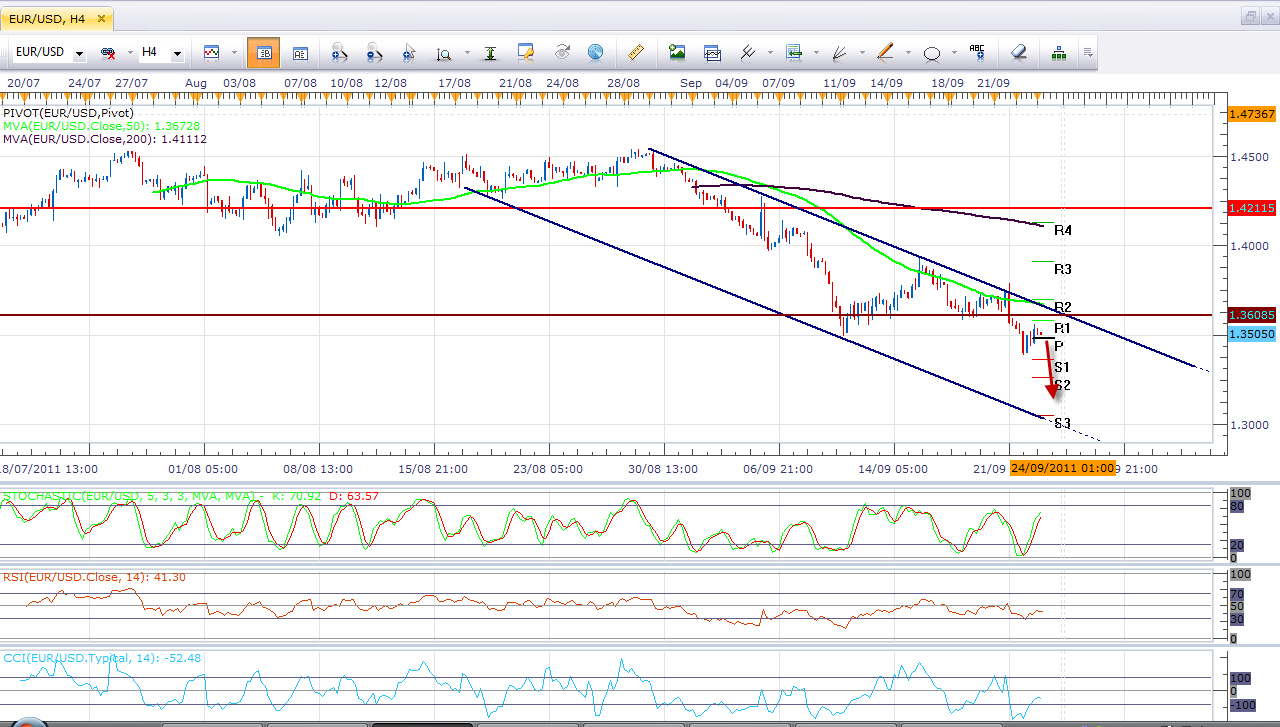Click the add indicator list icon

(x=794, y=52)
